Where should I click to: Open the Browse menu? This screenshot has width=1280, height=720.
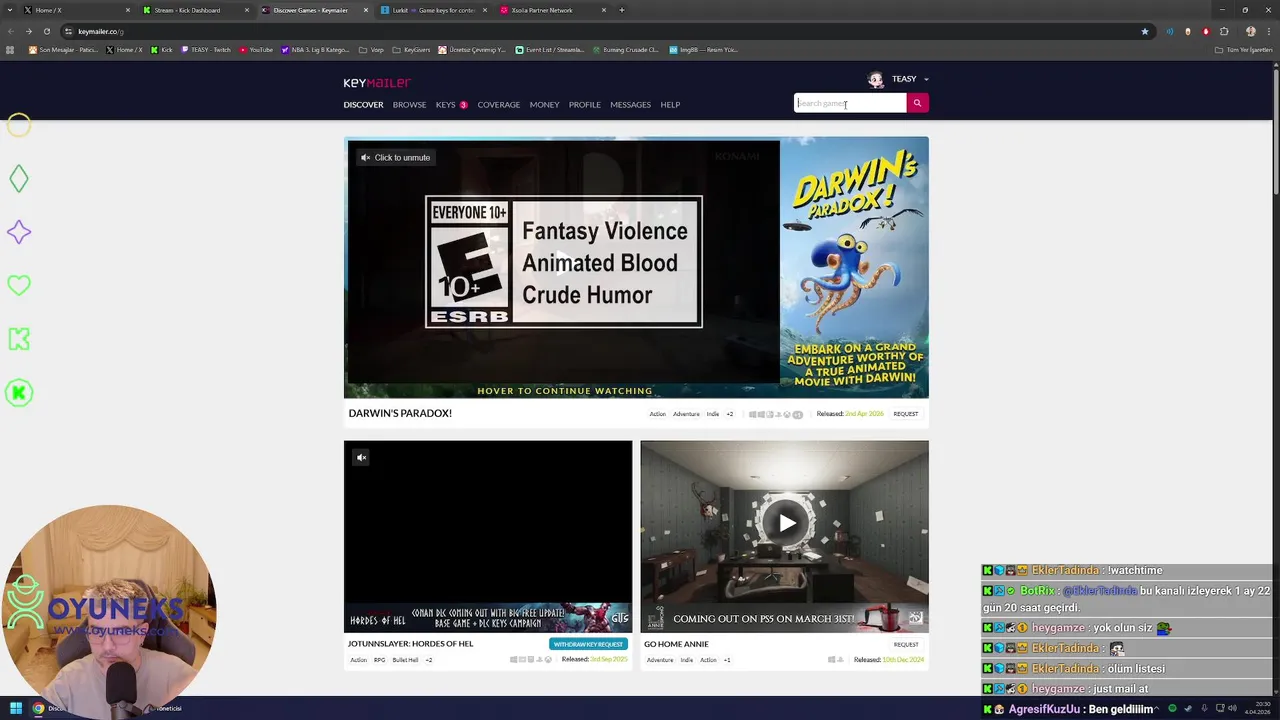[409, 104]
